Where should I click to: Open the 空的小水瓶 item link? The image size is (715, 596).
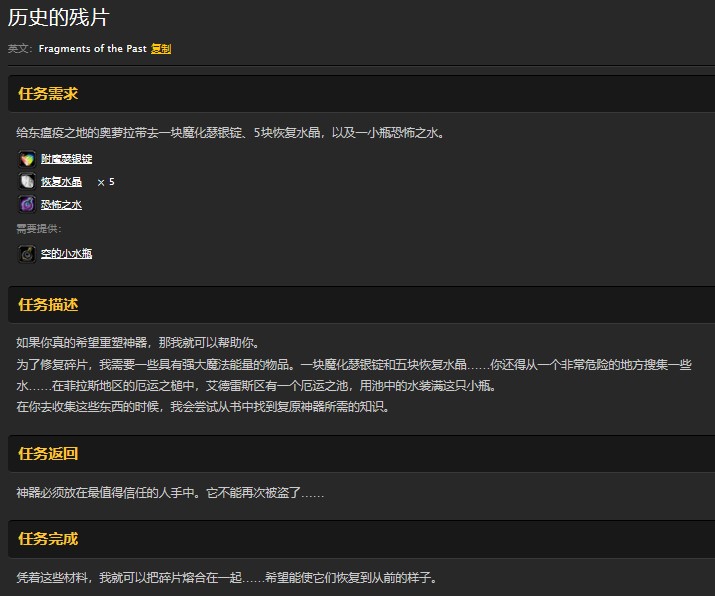coord(66,254)
